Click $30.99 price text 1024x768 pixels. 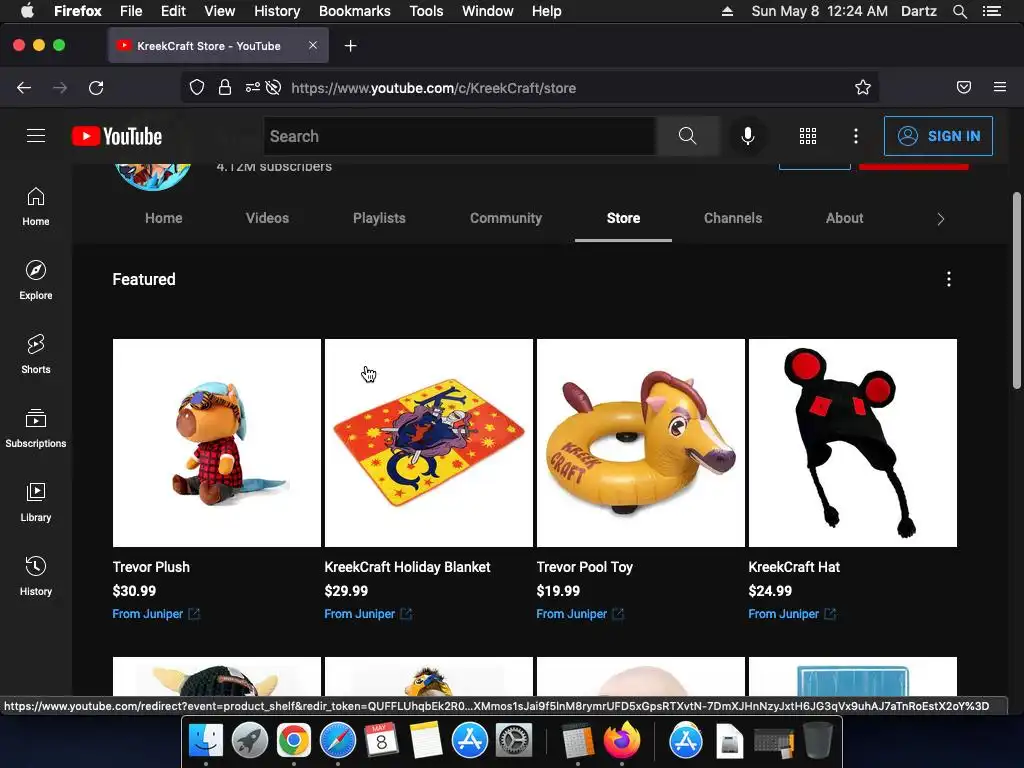[134, 591]
